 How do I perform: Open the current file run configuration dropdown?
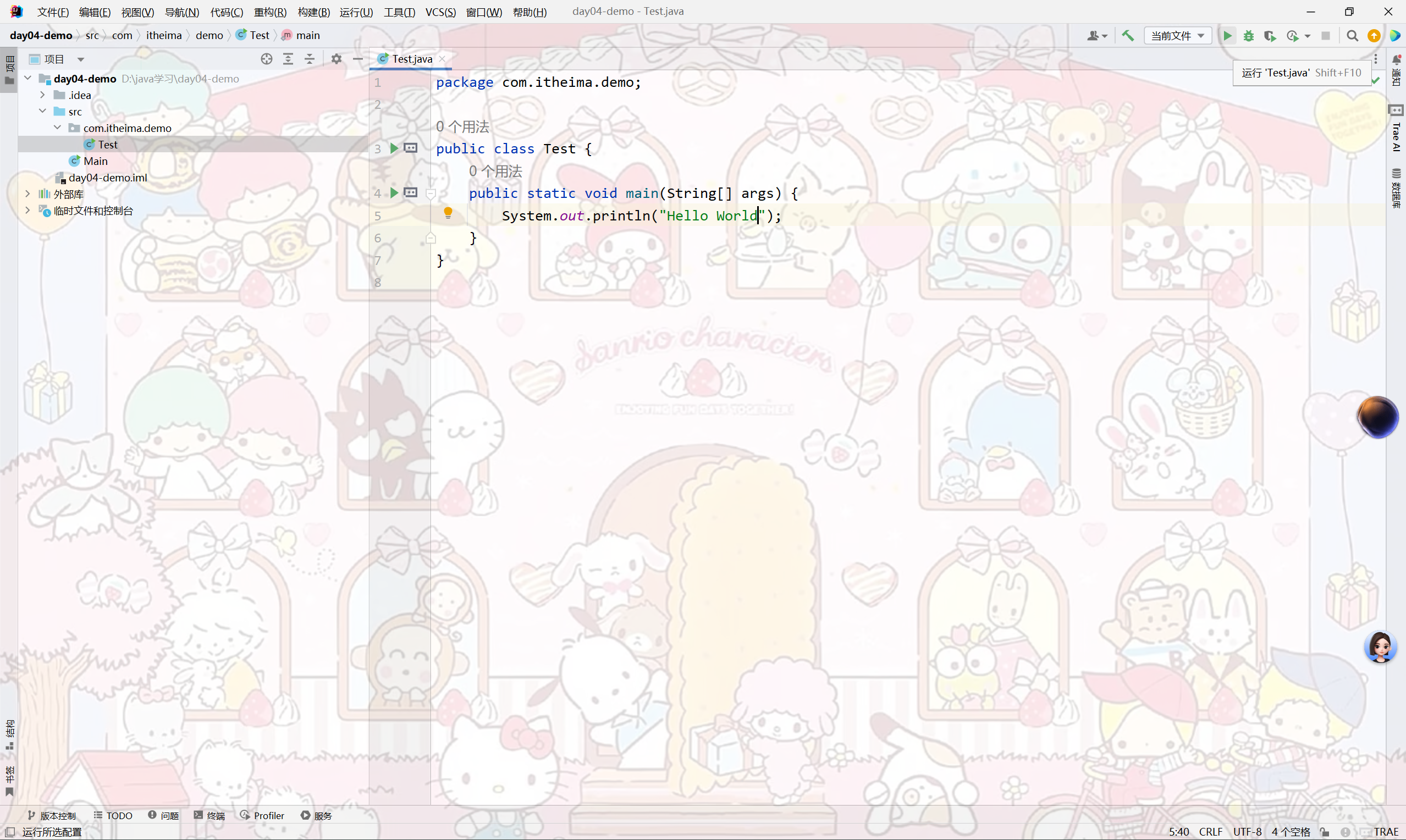click(1177, 36)
